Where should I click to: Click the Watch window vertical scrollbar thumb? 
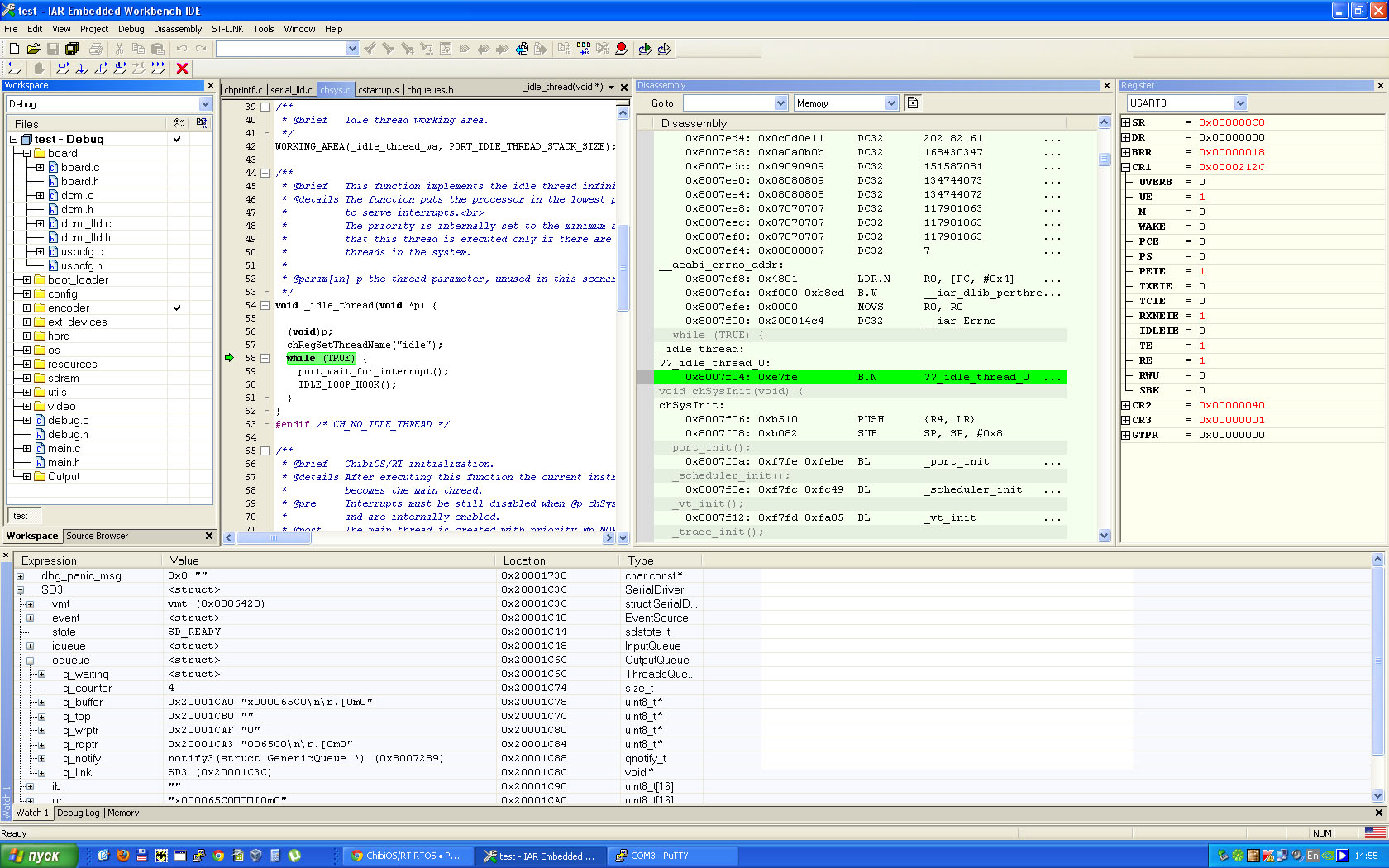[1377, 661]
